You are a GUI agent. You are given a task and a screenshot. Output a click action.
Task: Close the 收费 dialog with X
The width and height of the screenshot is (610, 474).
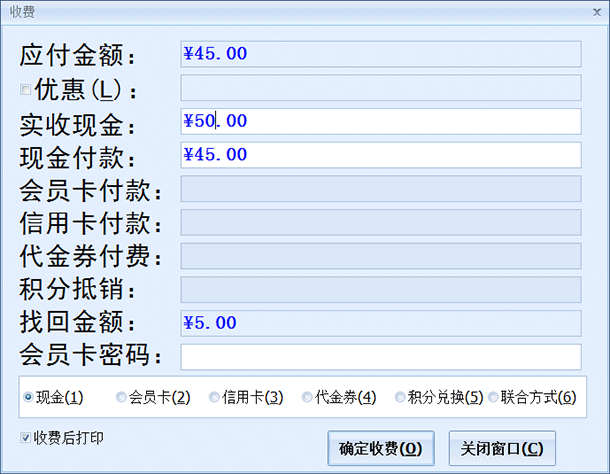pos(597,12)
